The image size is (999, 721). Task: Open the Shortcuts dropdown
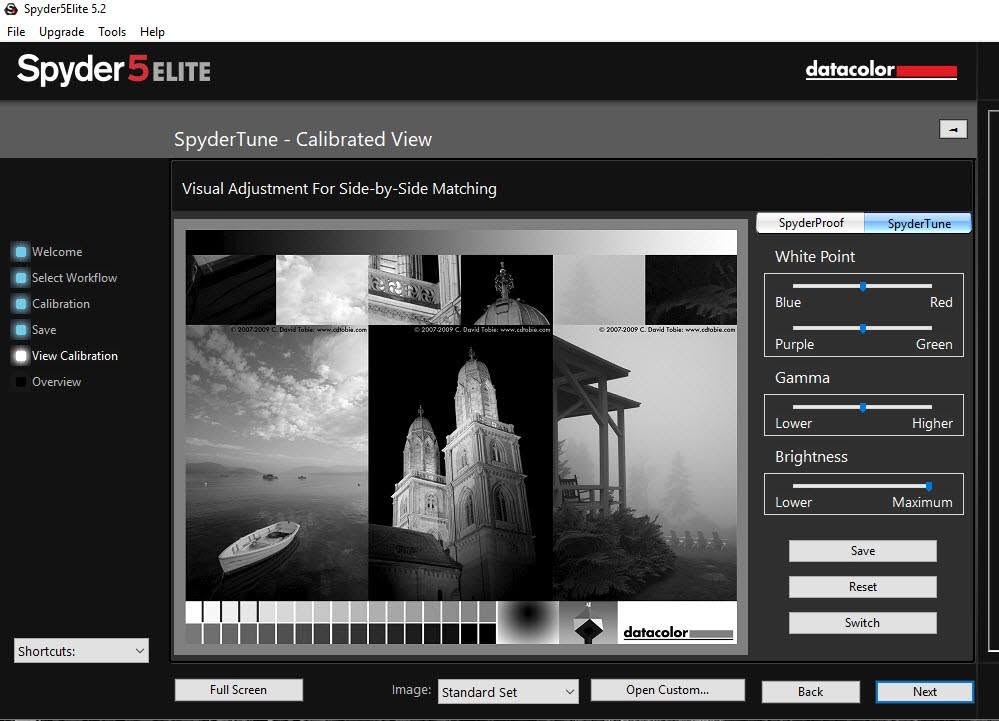click(82, 651)
